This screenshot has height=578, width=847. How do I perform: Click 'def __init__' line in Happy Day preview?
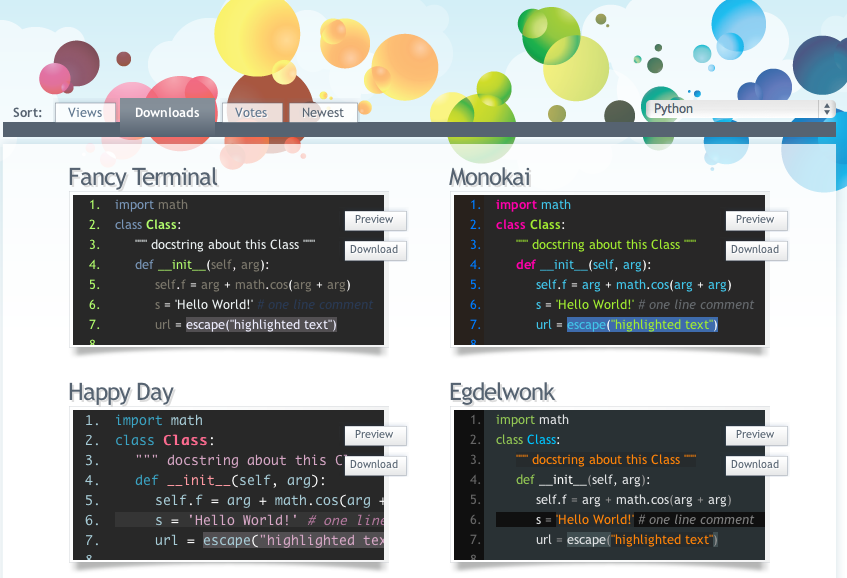coord(231,480)
